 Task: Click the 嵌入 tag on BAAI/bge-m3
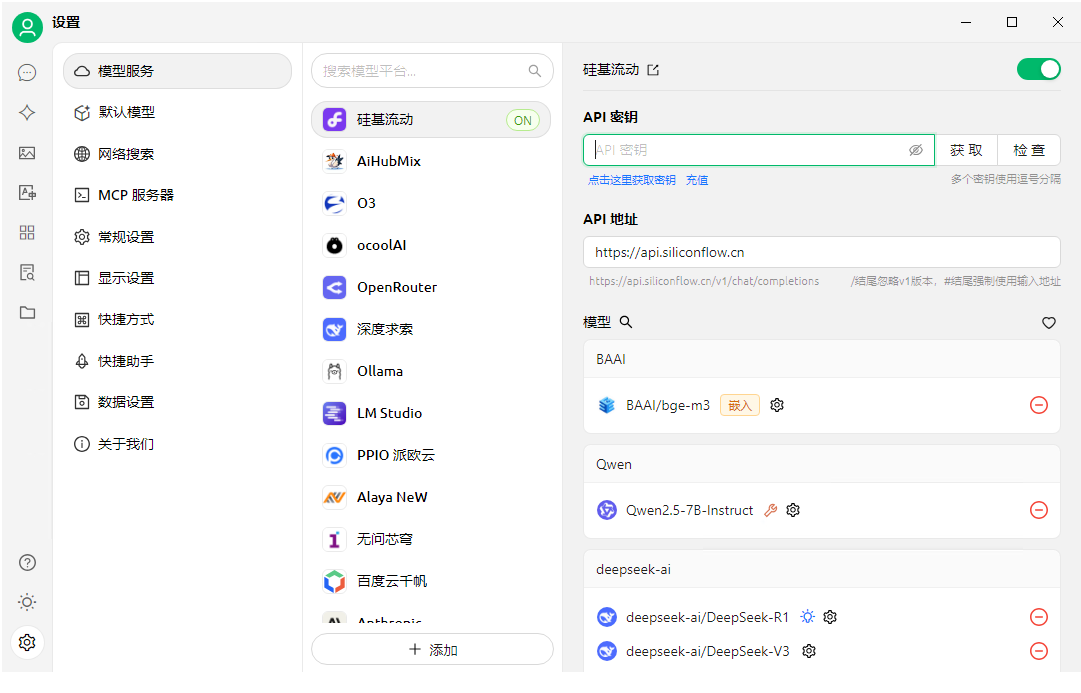click(x=740, y=405)
